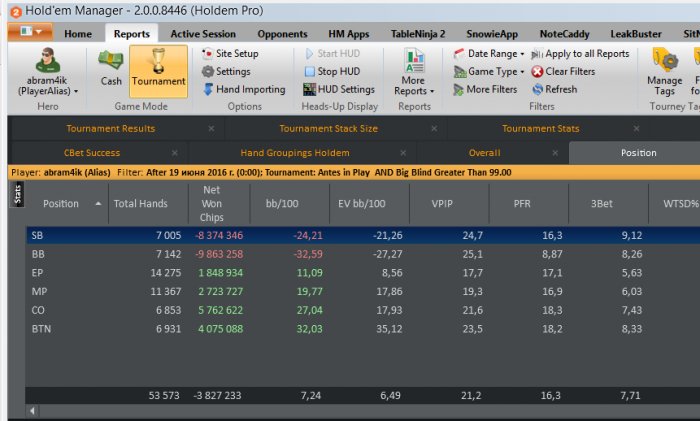
Task: Click the Start HUD button
Action: pyautogui.click(x=332, y=54)
